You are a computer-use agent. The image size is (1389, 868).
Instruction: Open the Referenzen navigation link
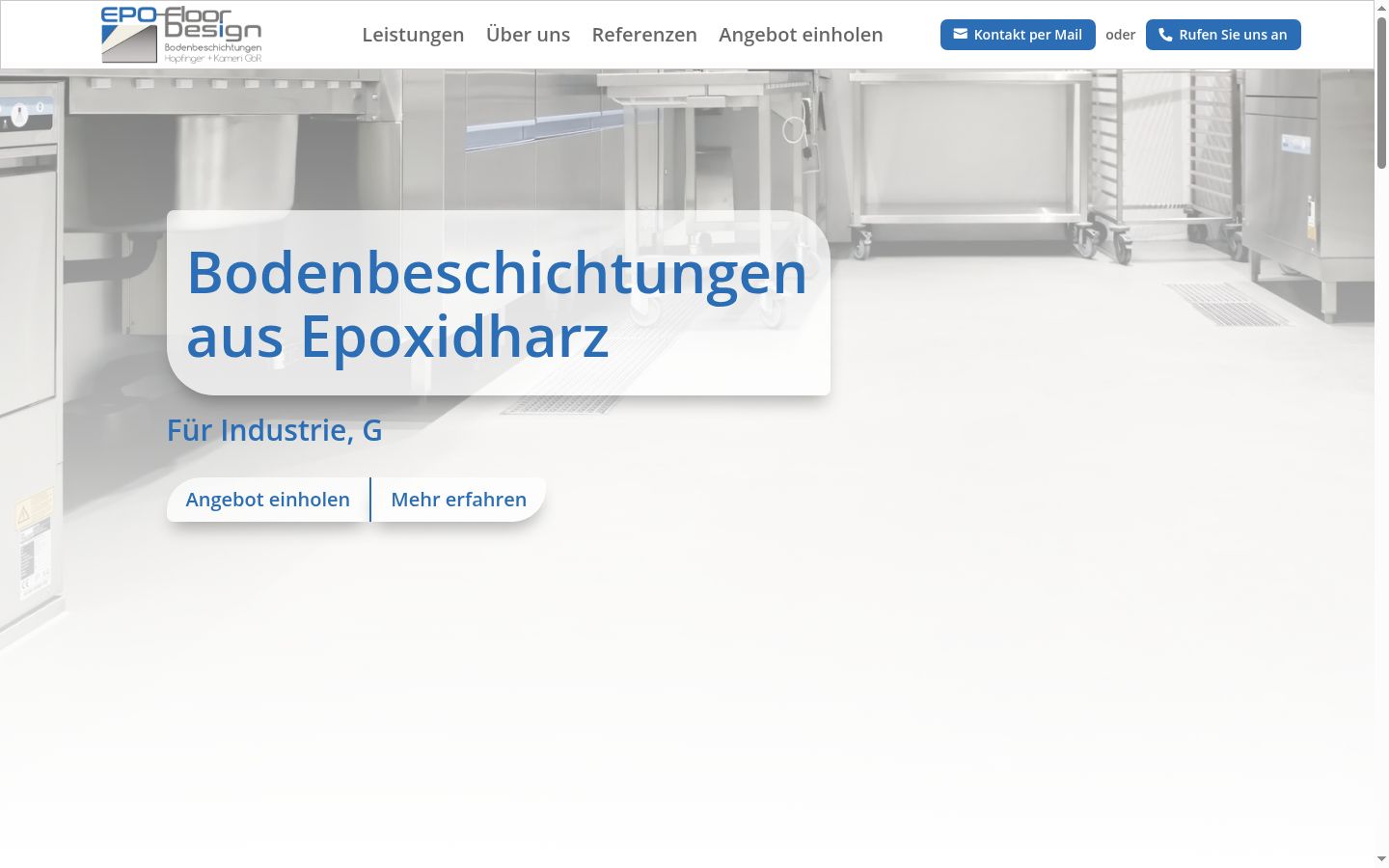coord(644,35)
